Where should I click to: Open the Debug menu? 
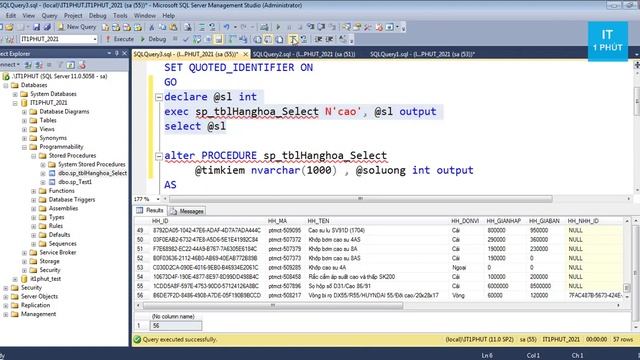[97, 16]
